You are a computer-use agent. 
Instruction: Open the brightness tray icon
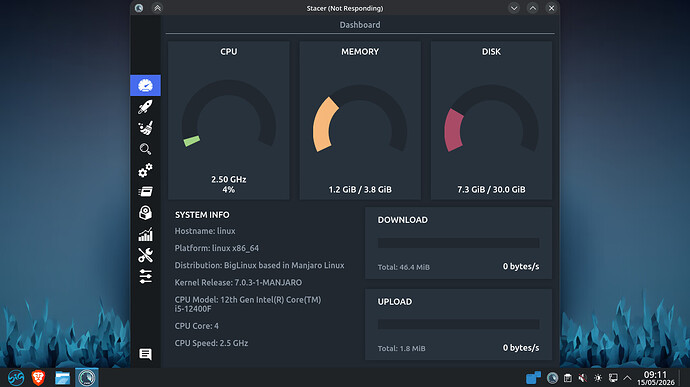(598, 378)
